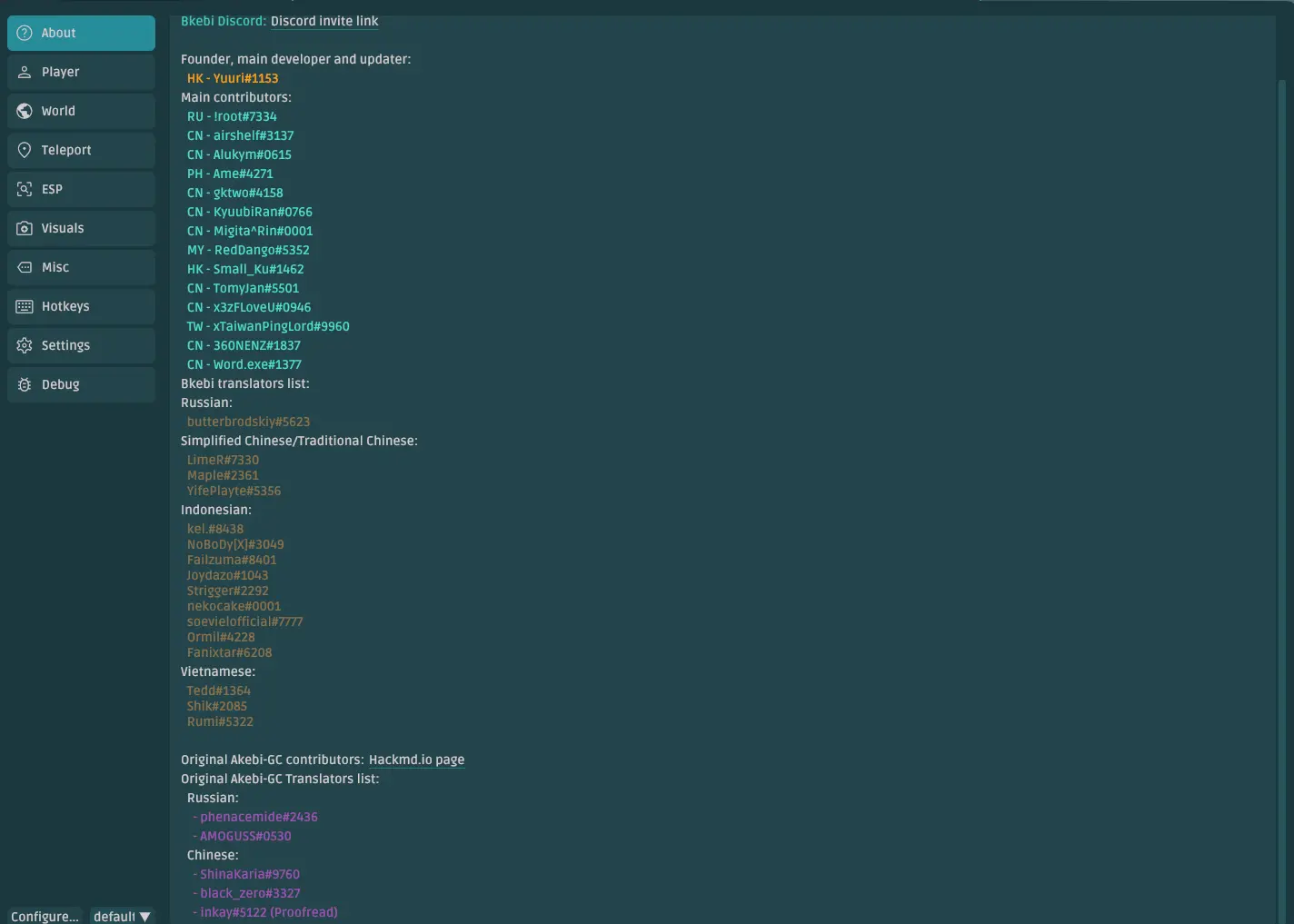The height and width of the screenshot is (924, 1294).
Task: Click contributor CN - 360NENZ#1837
Action: (244, 345)
